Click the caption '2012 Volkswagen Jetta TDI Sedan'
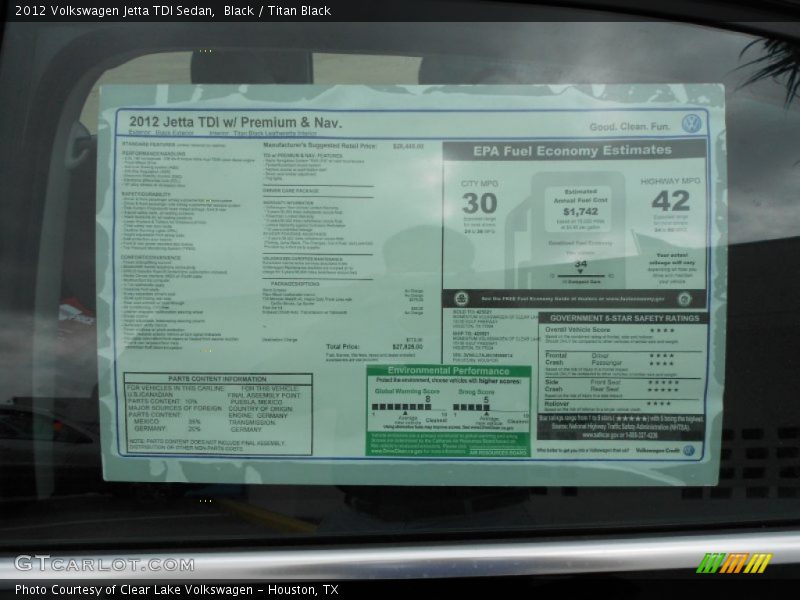Image resolution: width=800 pixels, height=600 pixels. tap(114, 11)
